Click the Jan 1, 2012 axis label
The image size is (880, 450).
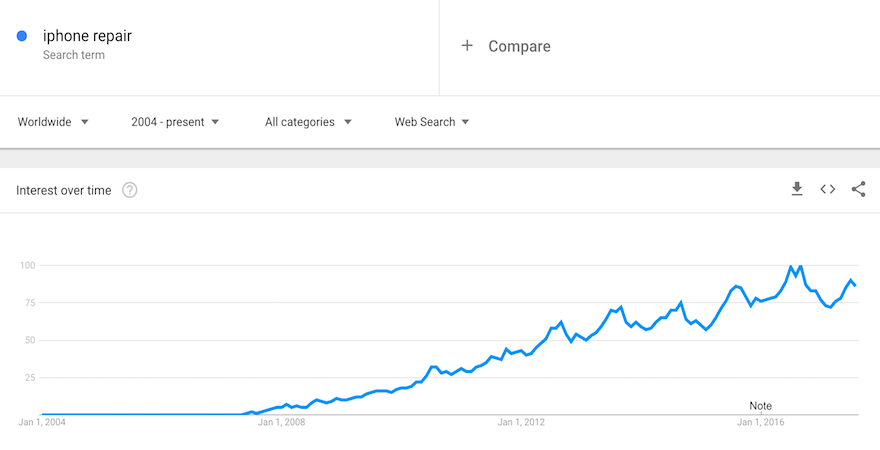coord(521,423)
